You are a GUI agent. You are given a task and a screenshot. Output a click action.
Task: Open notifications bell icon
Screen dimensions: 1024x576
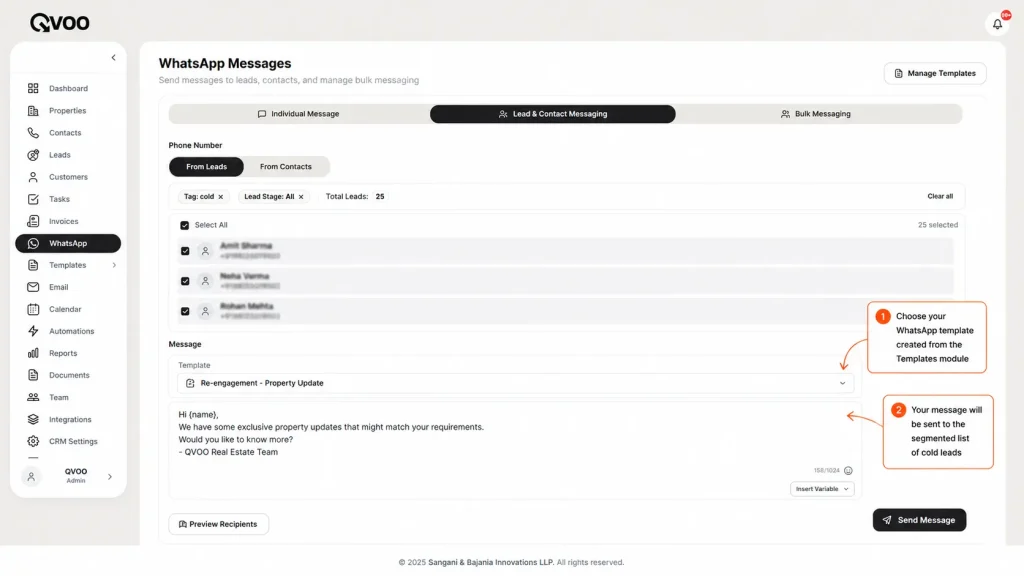[997, 24]
